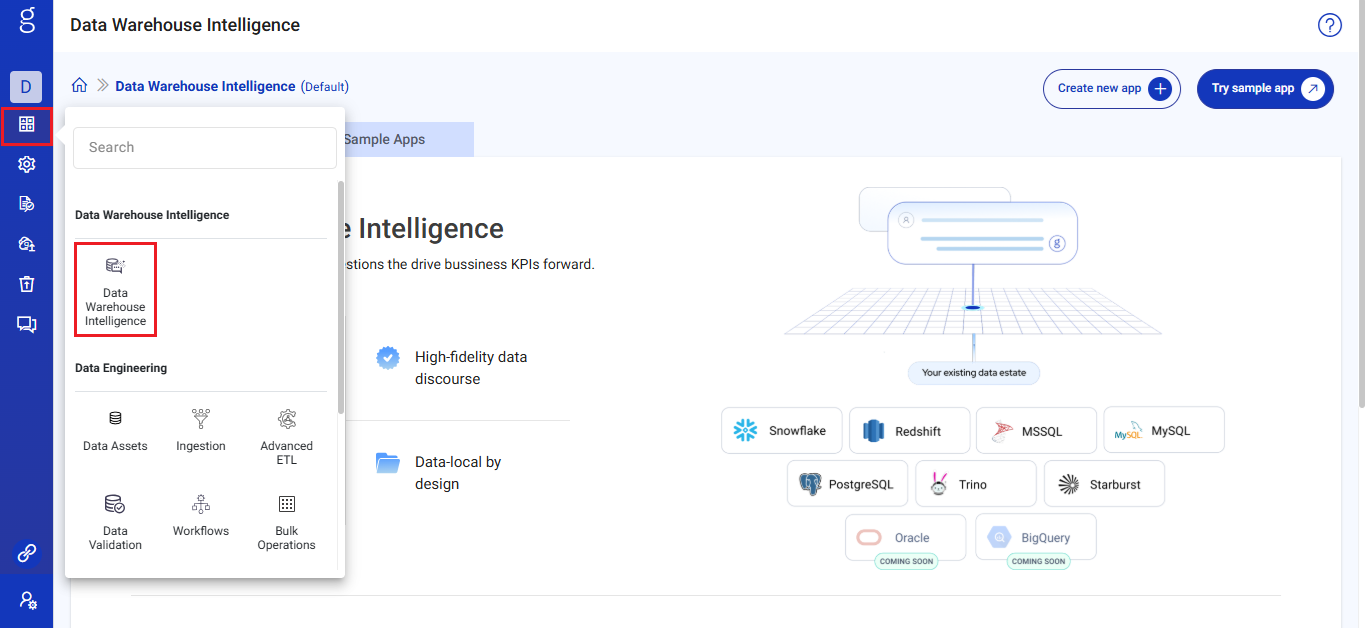This screenshot has height=630, width=1365.
Task: Click the help question mark icon
Action: (1329, 26)
